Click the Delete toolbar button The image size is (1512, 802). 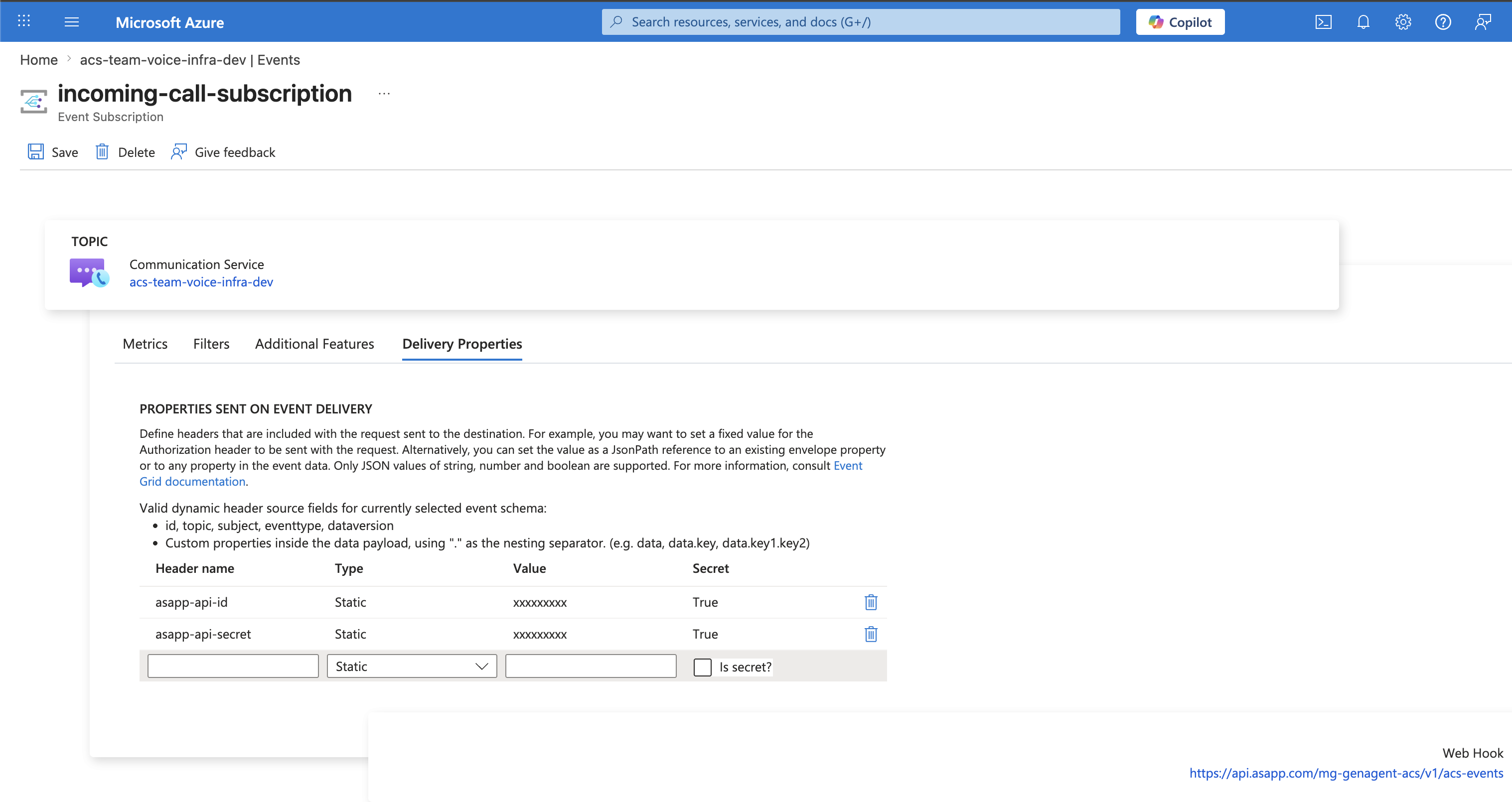click(125, 152)
